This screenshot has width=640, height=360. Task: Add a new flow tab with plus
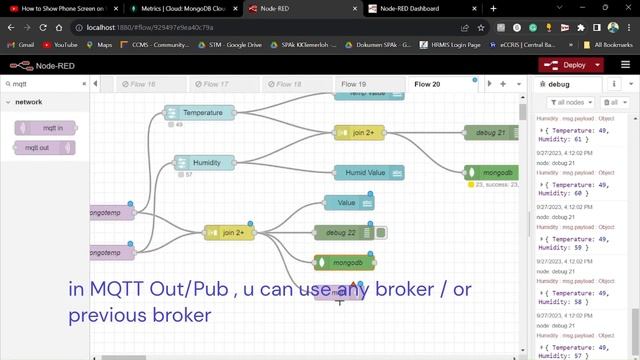[503, 84]
